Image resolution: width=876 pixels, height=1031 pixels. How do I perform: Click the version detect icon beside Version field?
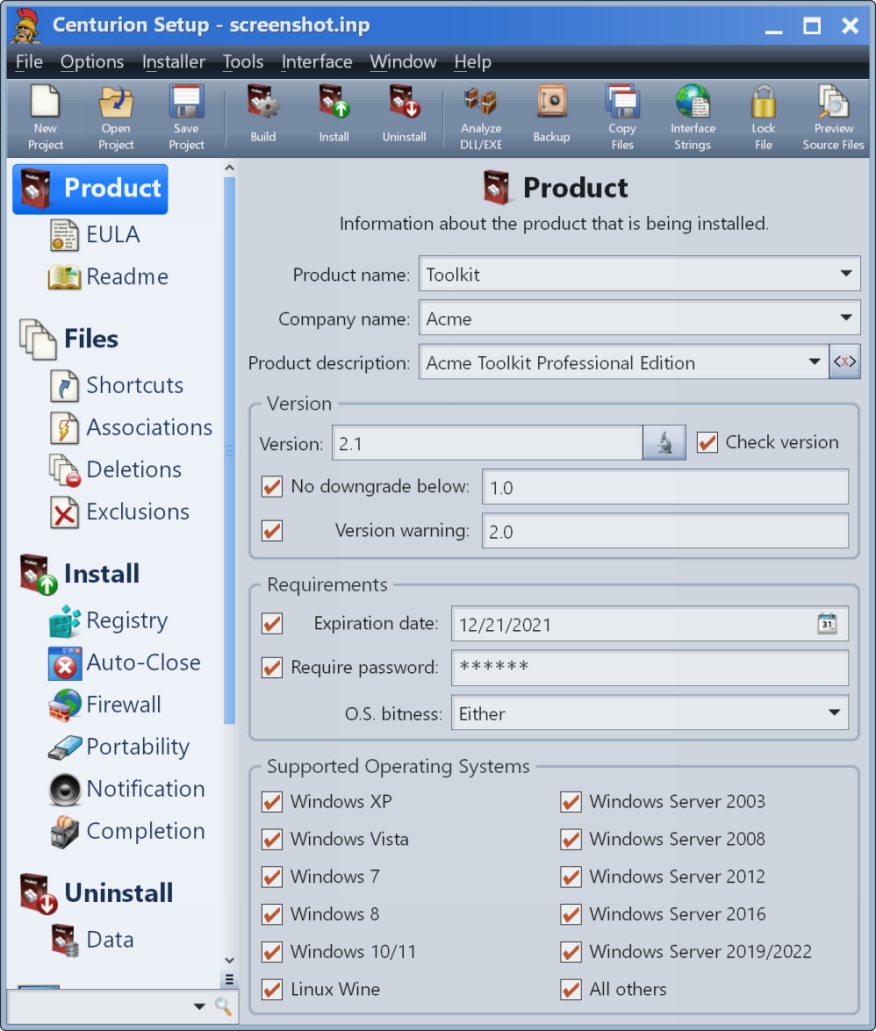click(x=664, y=443)
